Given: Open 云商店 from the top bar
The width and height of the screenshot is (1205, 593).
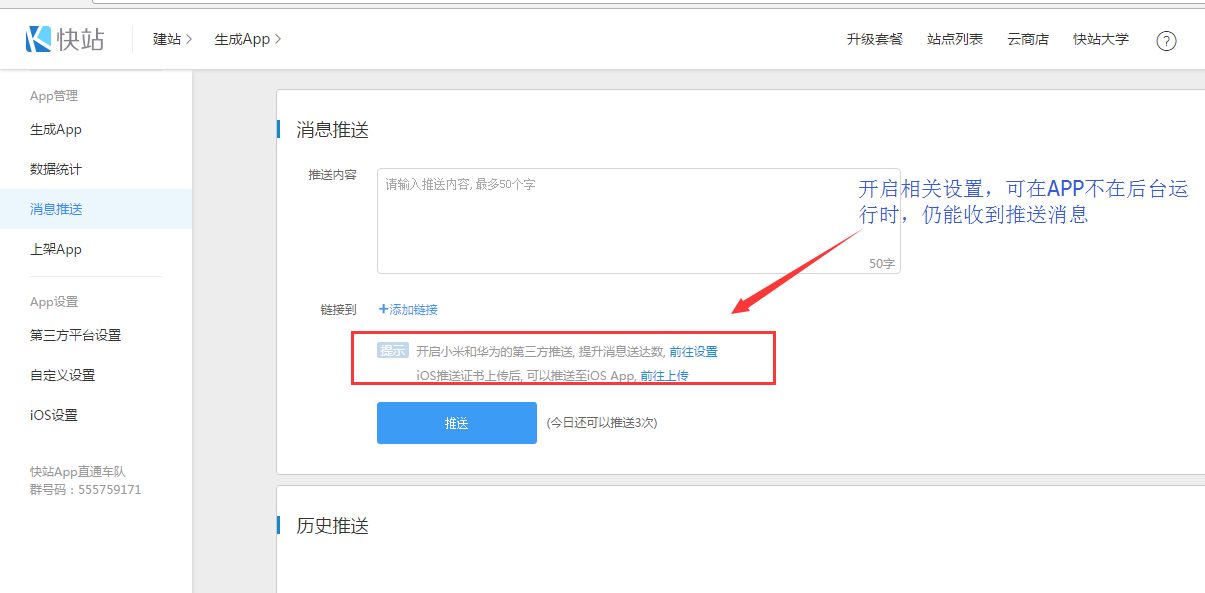Looking at the screenshot, I should [x=1028, y=39].
